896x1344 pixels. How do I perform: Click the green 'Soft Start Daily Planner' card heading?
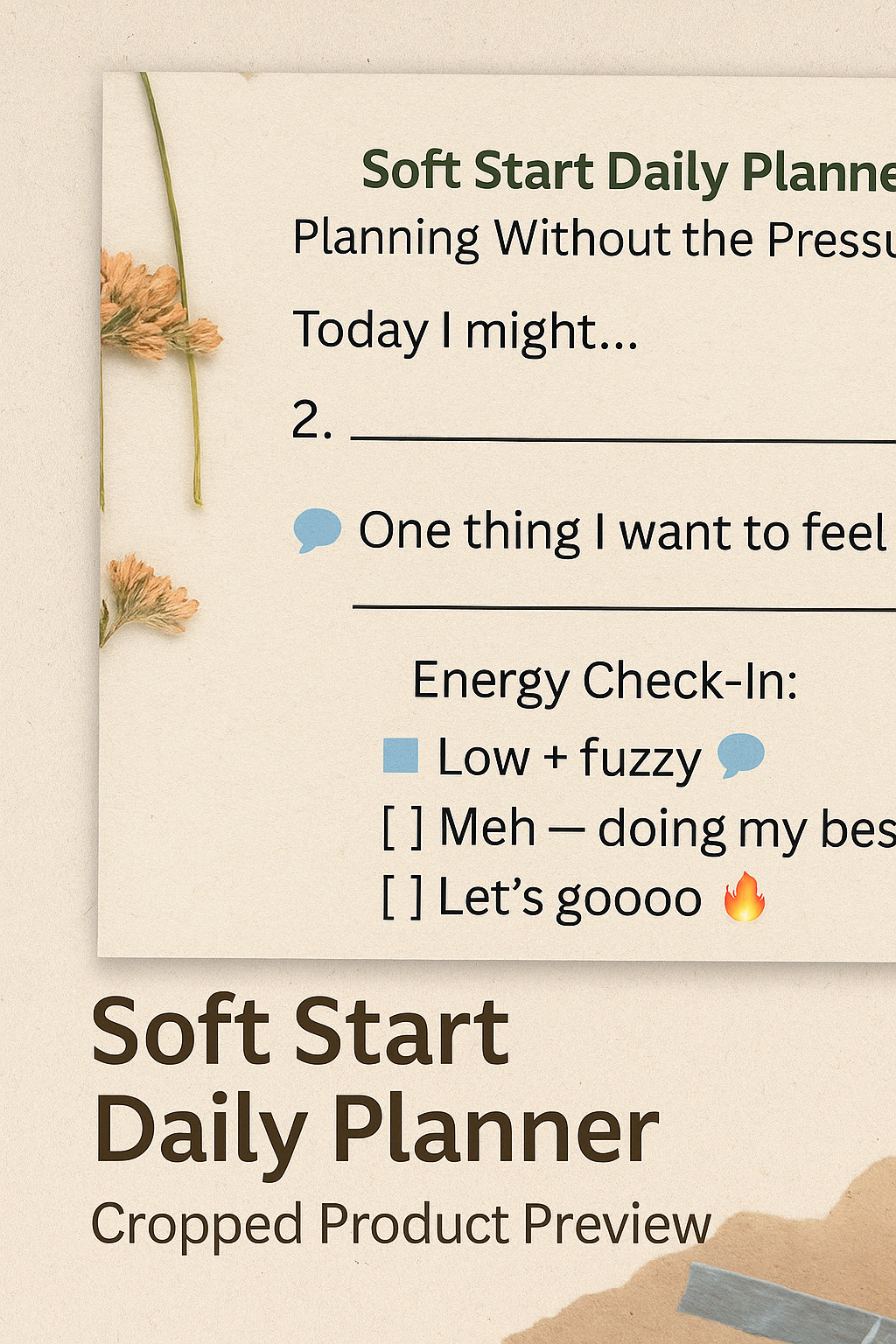628,171
